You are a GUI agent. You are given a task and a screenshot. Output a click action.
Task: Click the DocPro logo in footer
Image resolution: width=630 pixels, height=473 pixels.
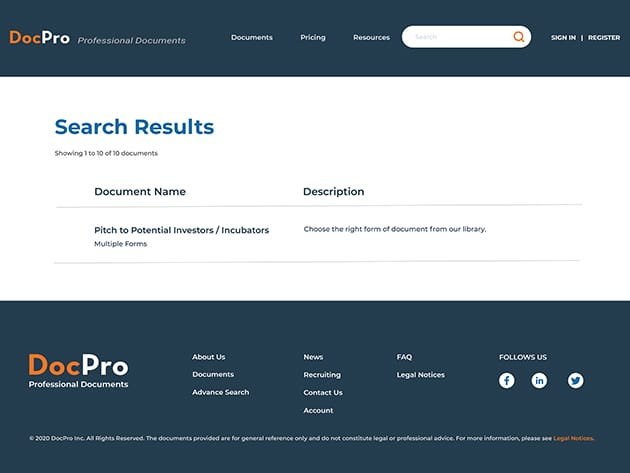pos(78,368)
